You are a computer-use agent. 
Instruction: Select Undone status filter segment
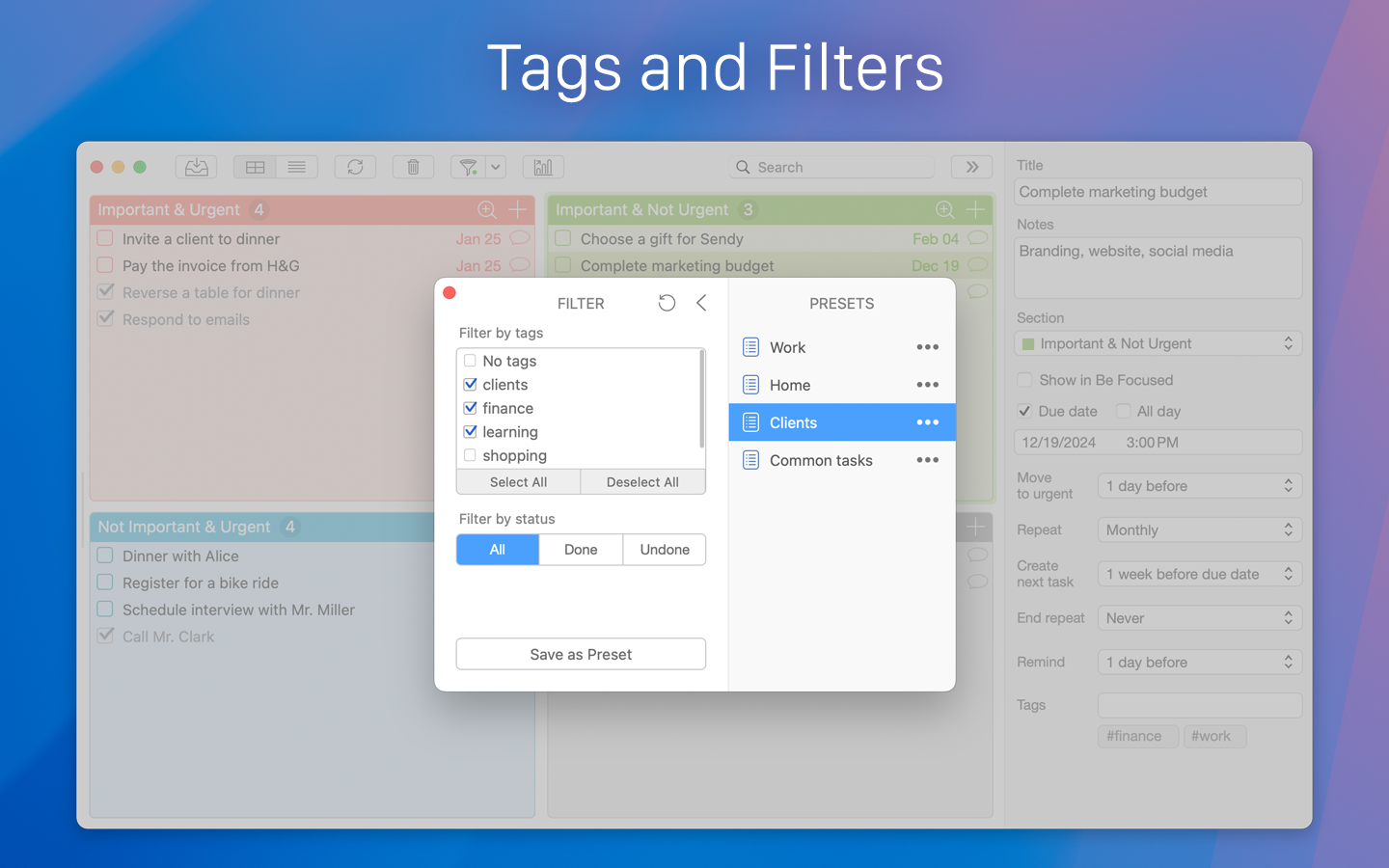click(x=665, y=550)
